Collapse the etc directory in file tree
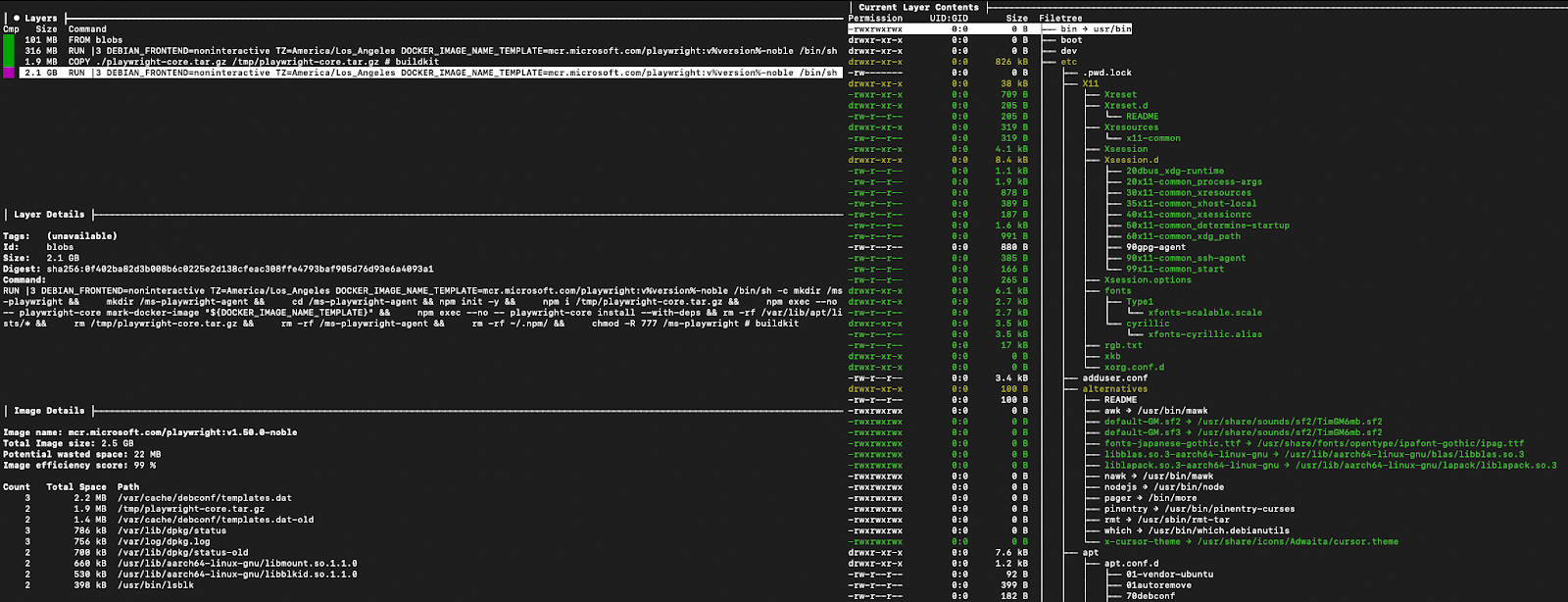 click(1068, 62)
